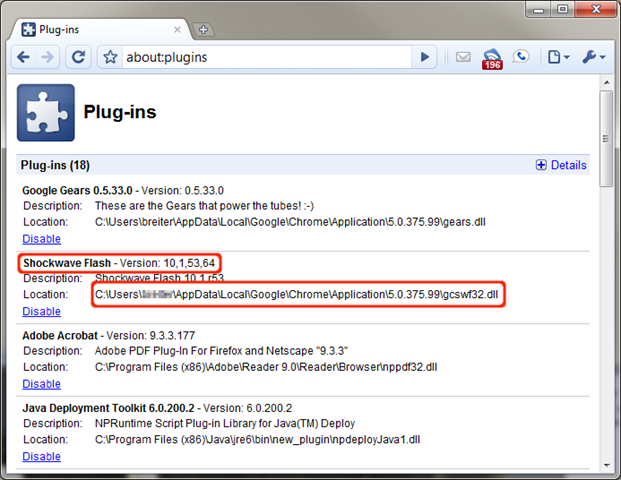
Task: Expand plug-in Details
Action: coord(561,165)
